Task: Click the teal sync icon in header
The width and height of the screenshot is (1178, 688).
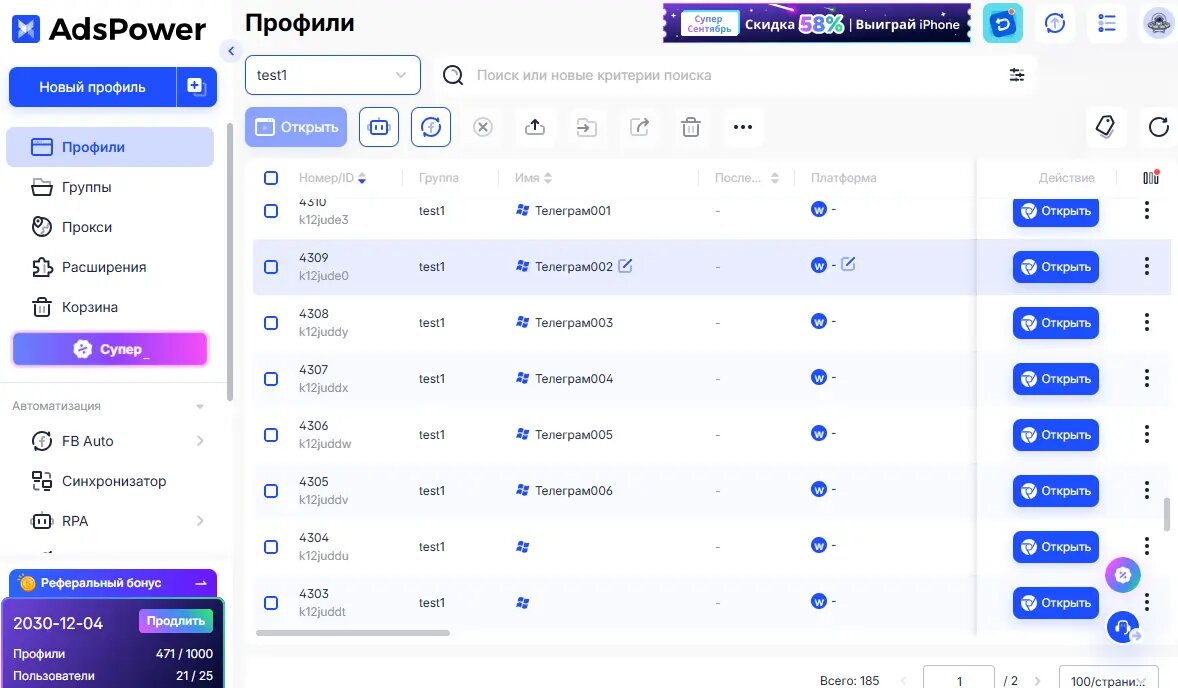Action: pyautogui.click(x=1003, y=23)
